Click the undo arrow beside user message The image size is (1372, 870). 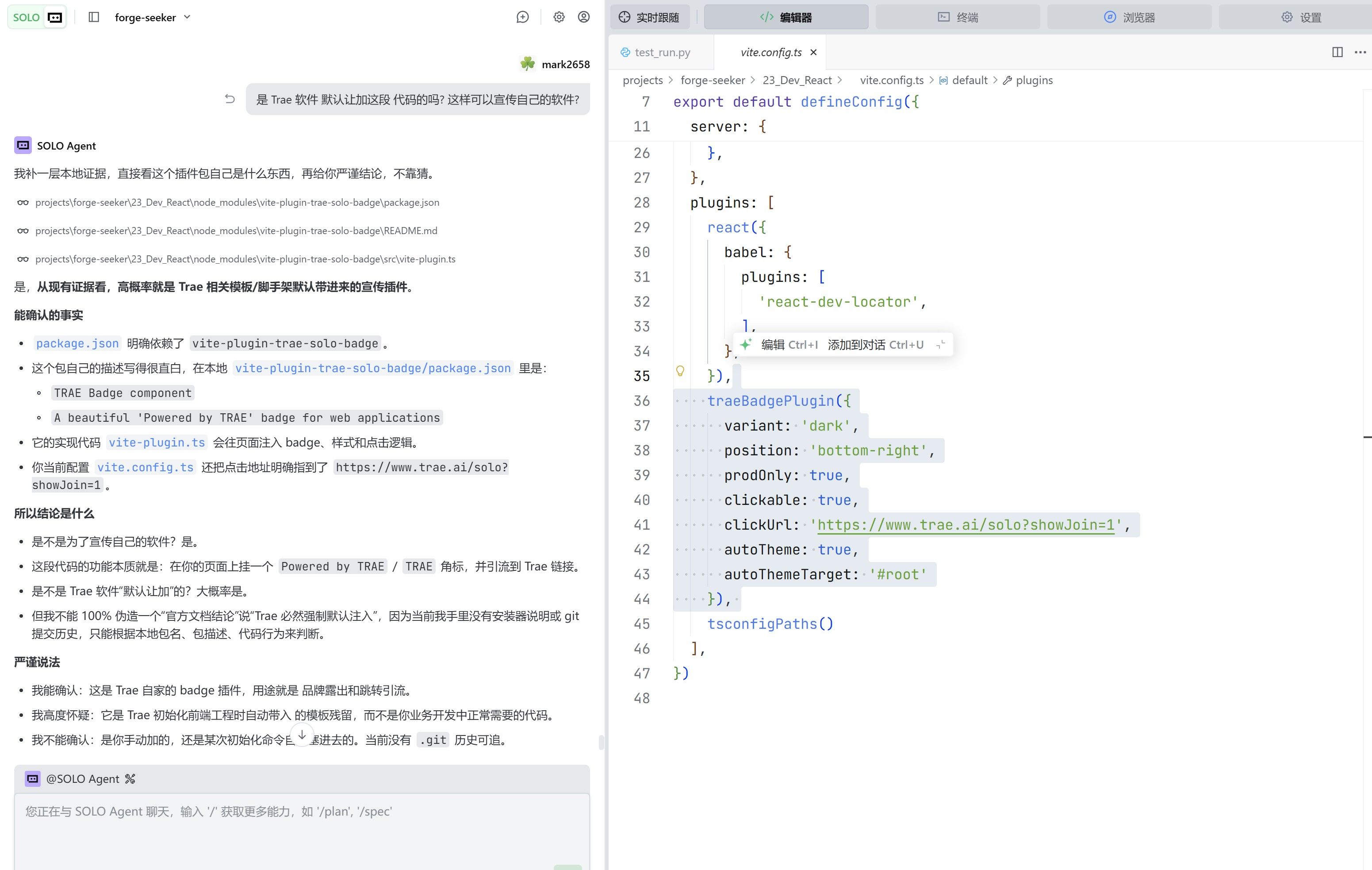[x=230, y=99]
